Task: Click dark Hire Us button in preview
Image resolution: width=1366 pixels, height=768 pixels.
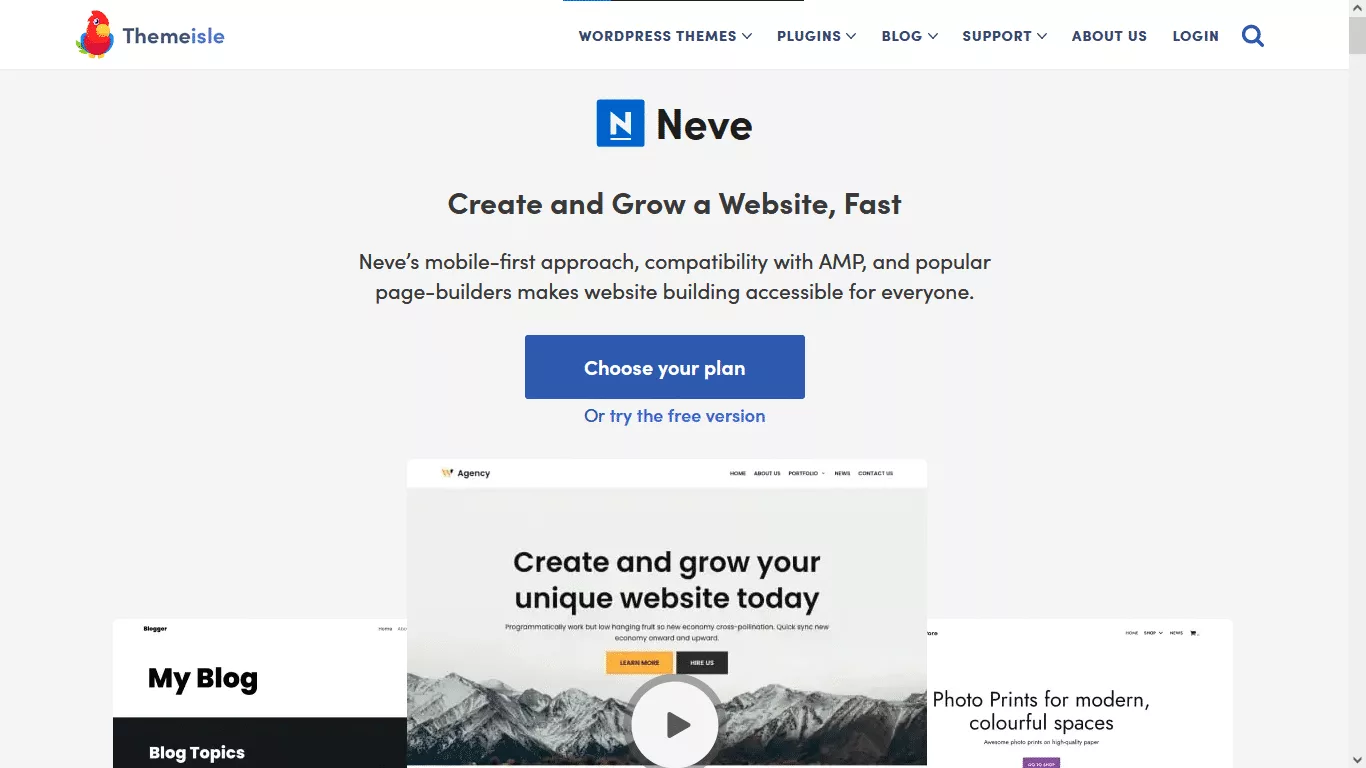Action: click(x=702, y=662)
